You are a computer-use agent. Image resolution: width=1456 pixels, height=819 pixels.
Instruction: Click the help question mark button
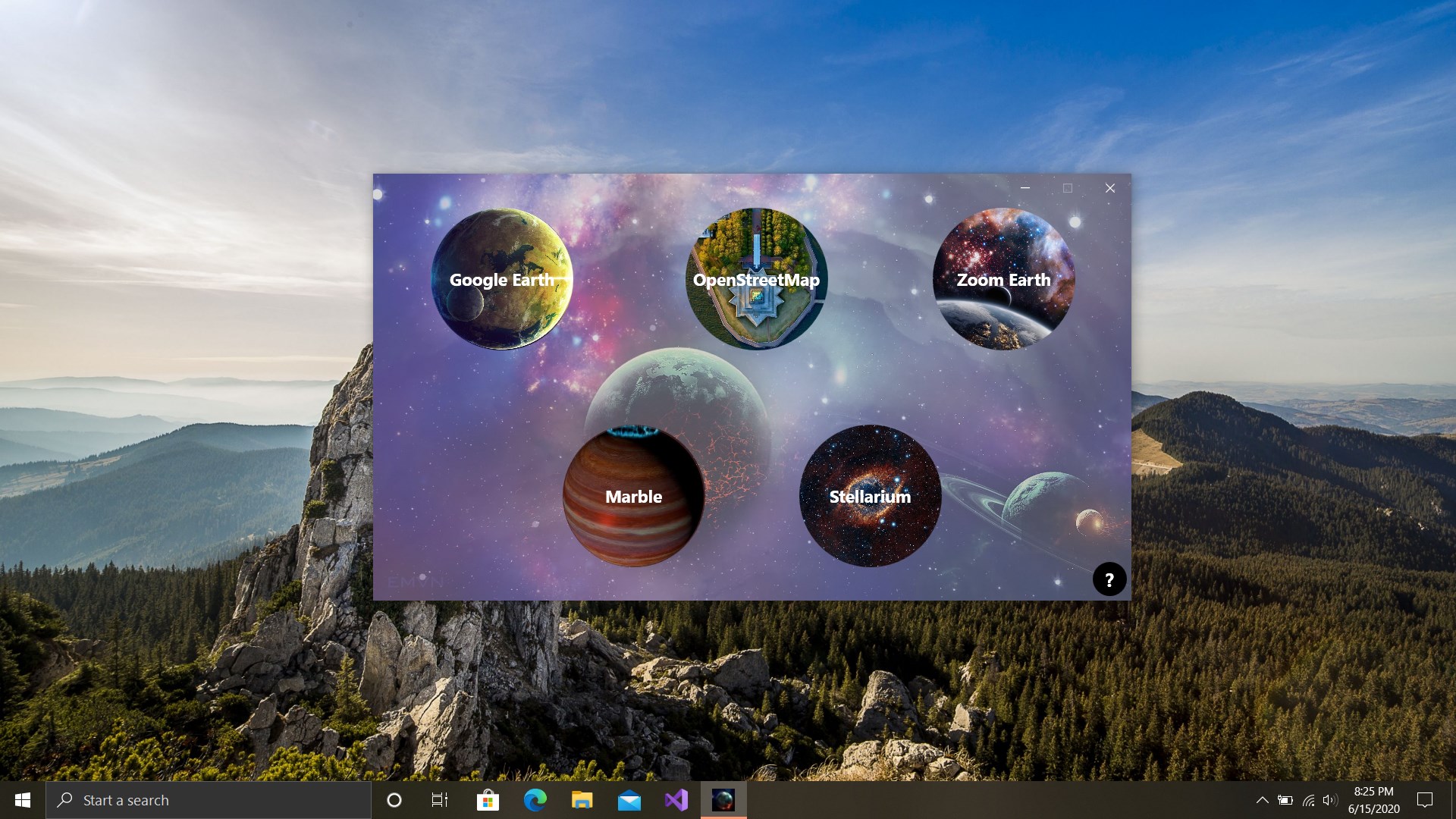tap(1109, 579)
